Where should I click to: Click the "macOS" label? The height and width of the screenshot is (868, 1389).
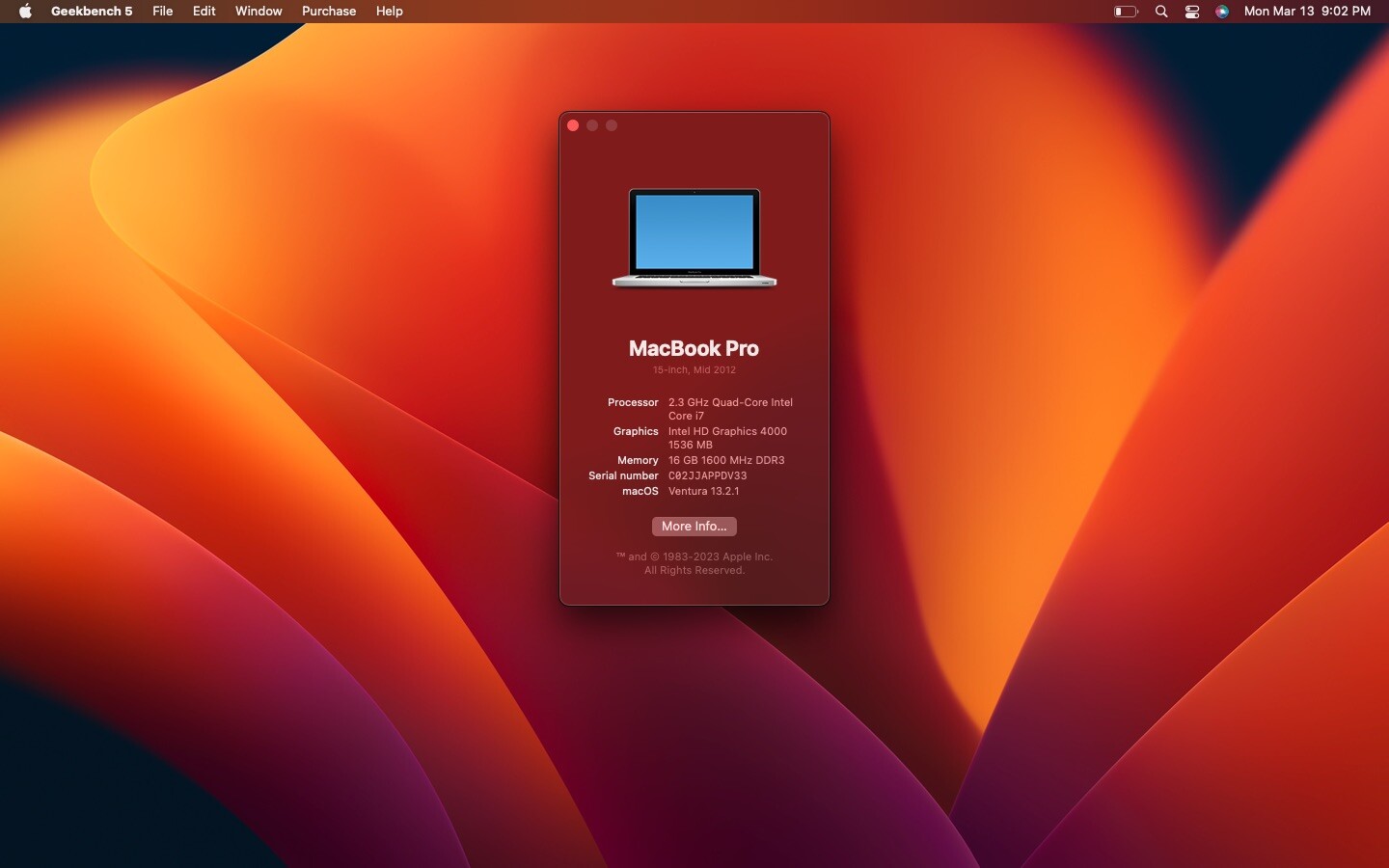pos(640,492)
